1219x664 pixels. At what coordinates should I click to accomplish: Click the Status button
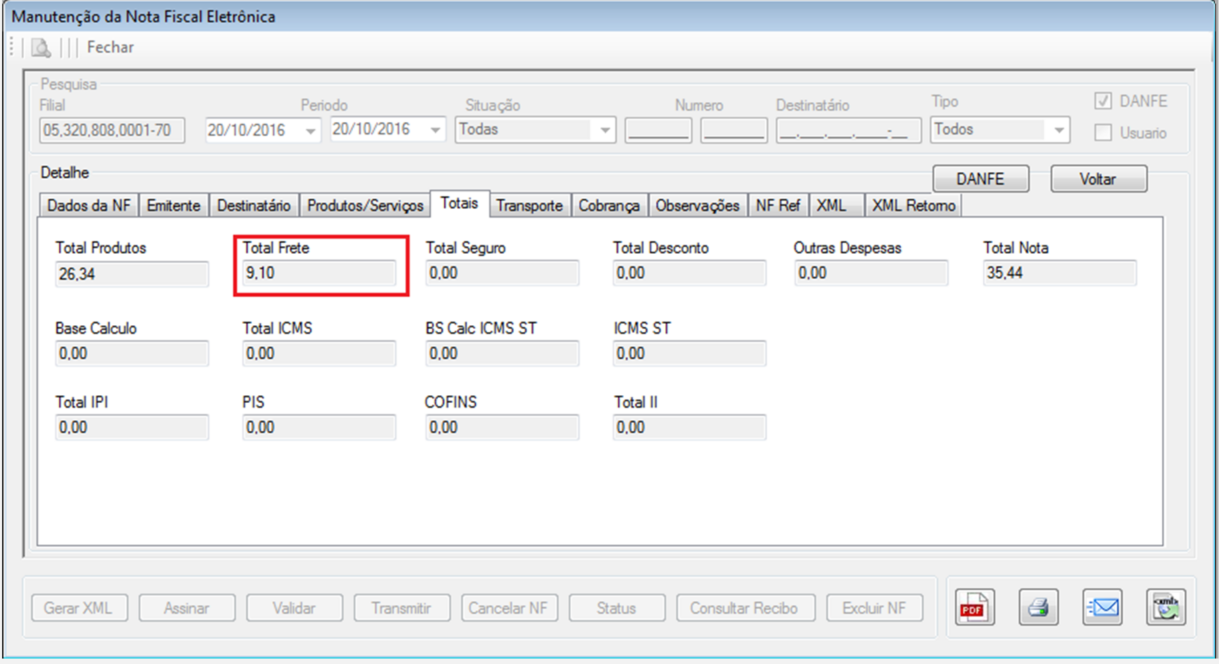point(617,608)
